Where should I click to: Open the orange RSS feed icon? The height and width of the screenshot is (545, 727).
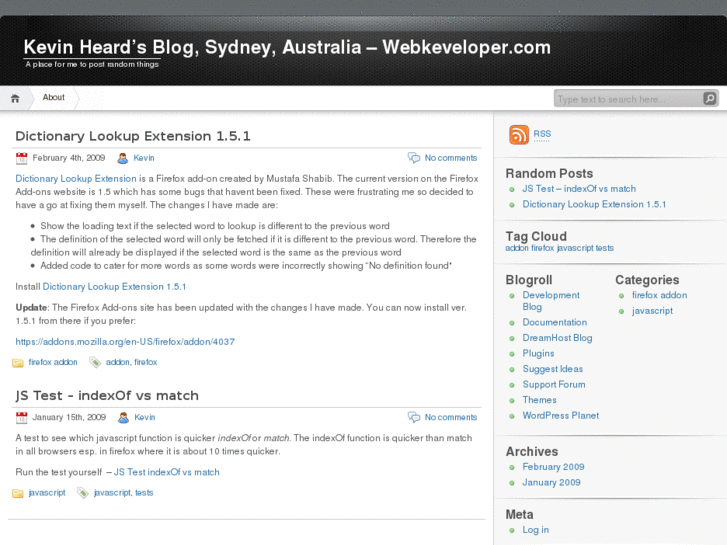point(519,135)
